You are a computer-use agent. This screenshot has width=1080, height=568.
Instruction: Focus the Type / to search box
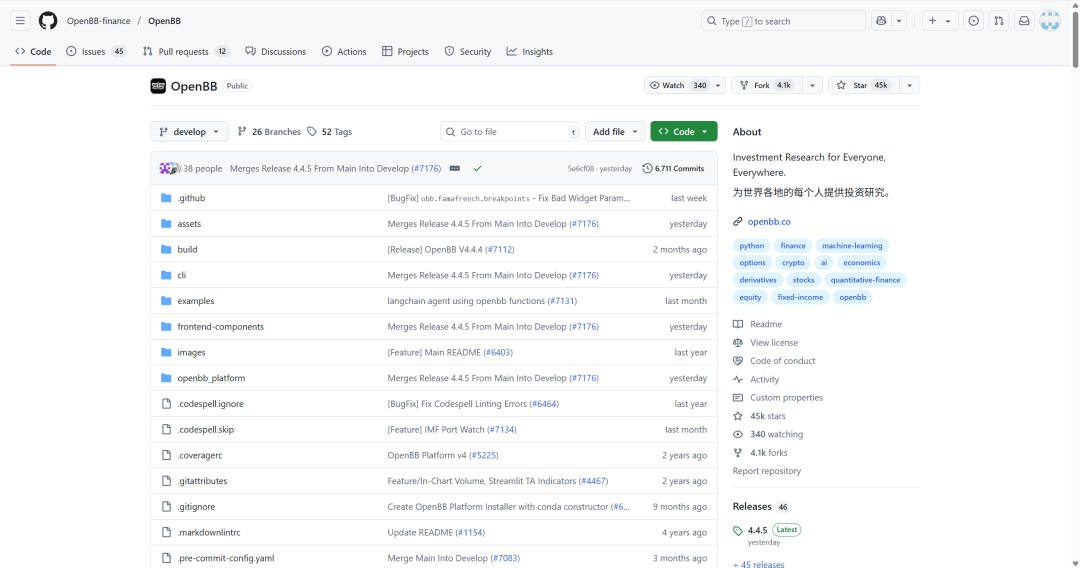pos(783,21)
